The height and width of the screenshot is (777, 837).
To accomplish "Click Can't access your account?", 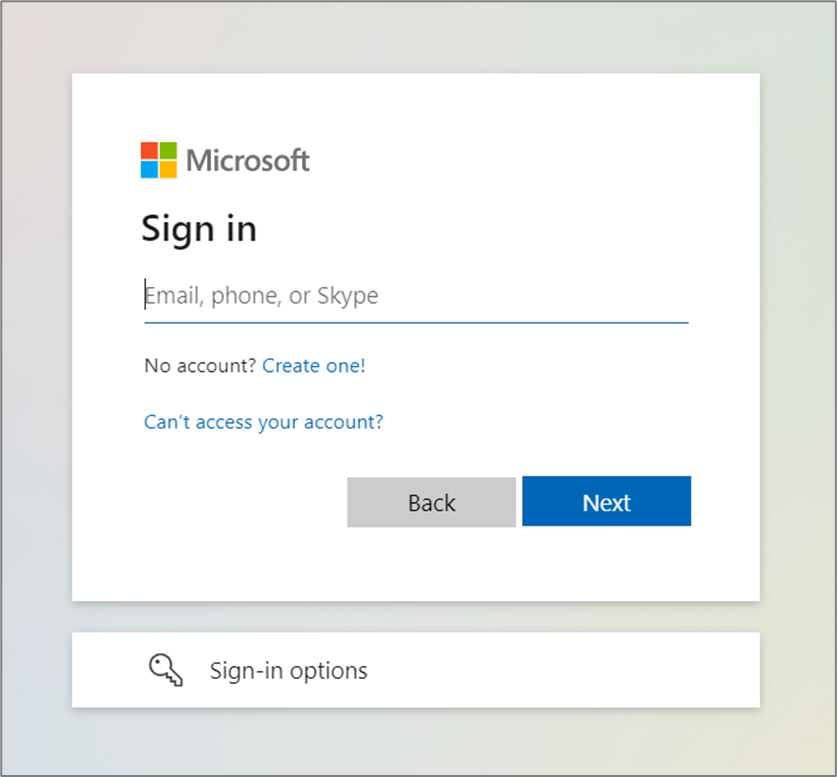I will pos(263,422).
